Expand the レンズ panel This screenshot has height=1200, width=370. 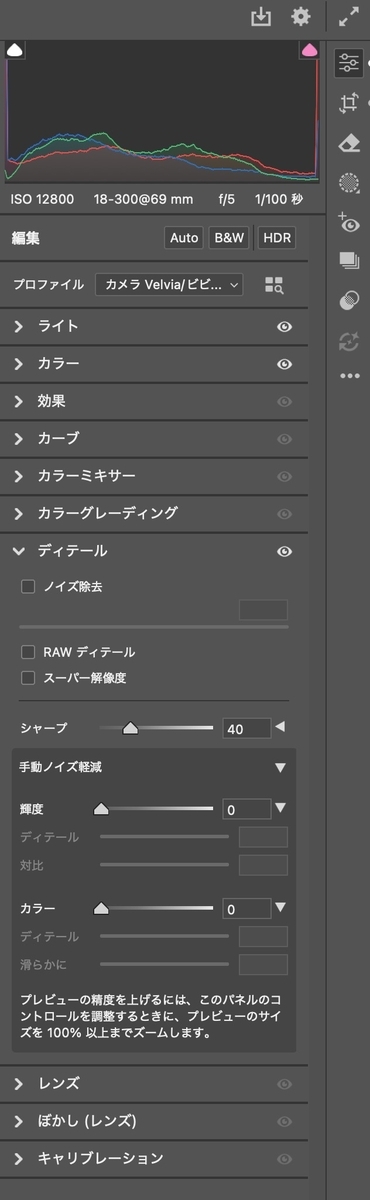[19, 1084]
